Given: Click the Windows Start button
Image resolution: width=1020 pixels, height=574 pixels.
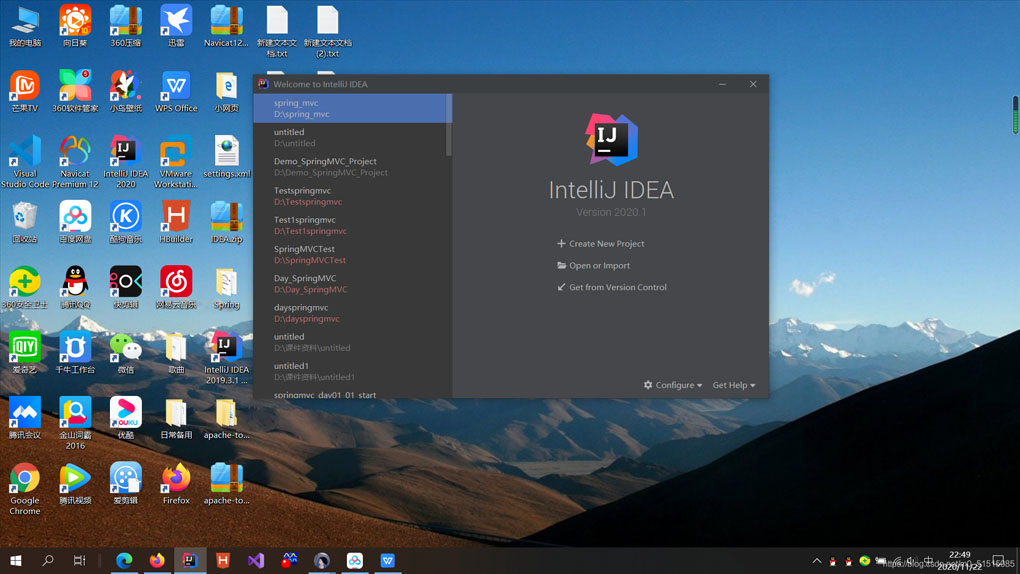Looking at the screenshot, I should click(x=15, y=561).
